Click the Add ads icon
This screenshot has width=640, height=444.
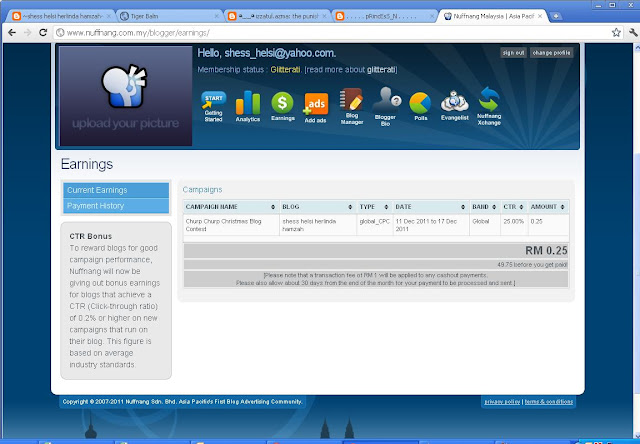(x=316, y=108)
